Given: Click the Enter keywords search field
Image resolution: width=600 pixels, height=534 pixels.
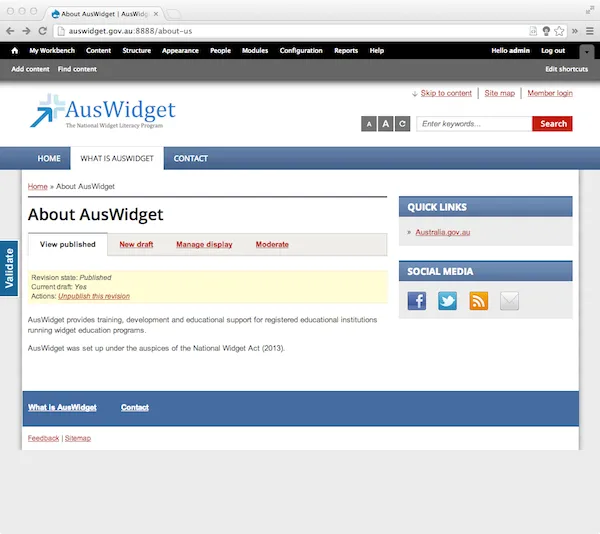Looking at the screenshot, I should 474,124.
